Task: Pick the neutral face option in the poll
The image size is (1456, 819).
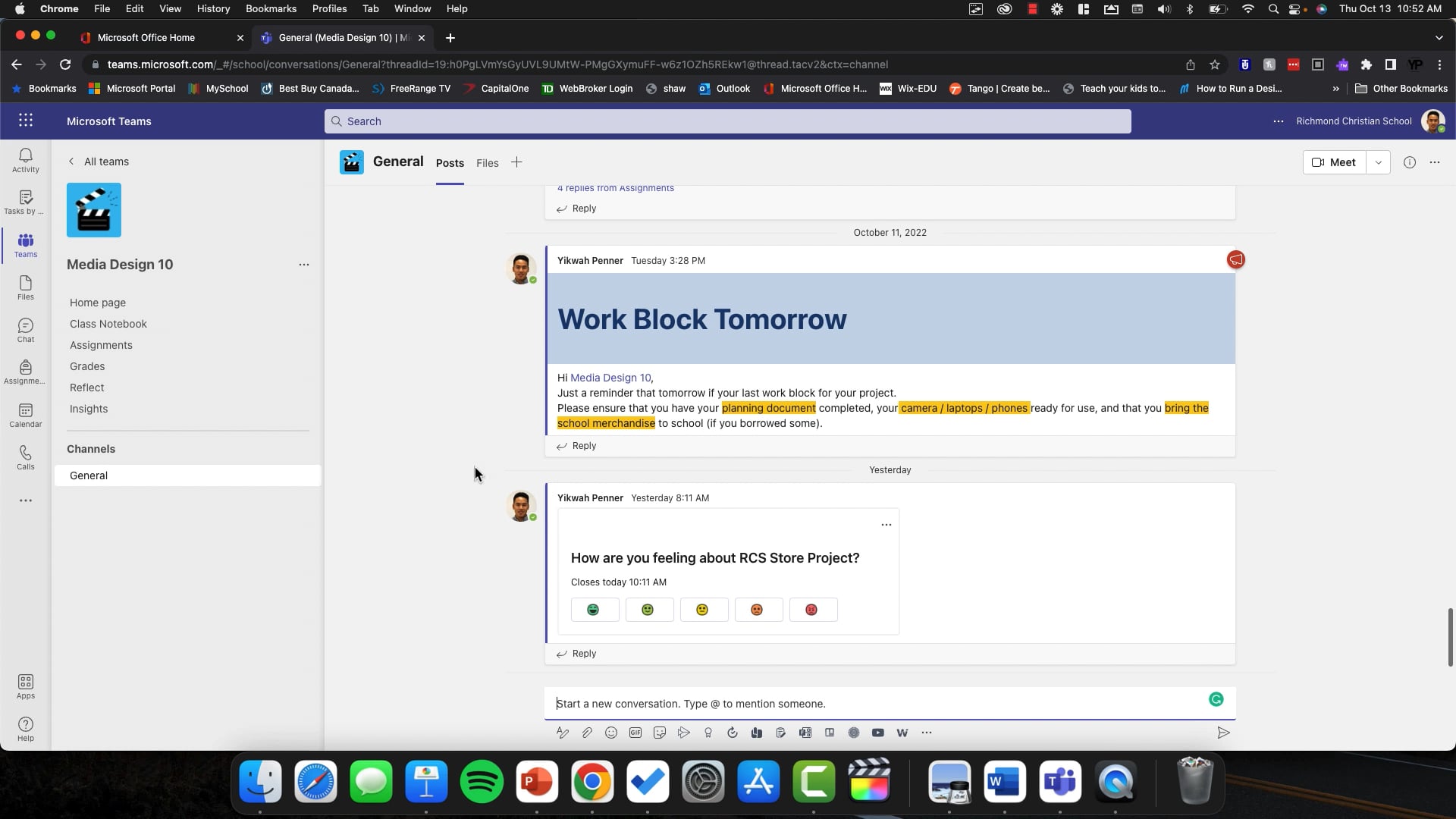Action: (704, 609)
